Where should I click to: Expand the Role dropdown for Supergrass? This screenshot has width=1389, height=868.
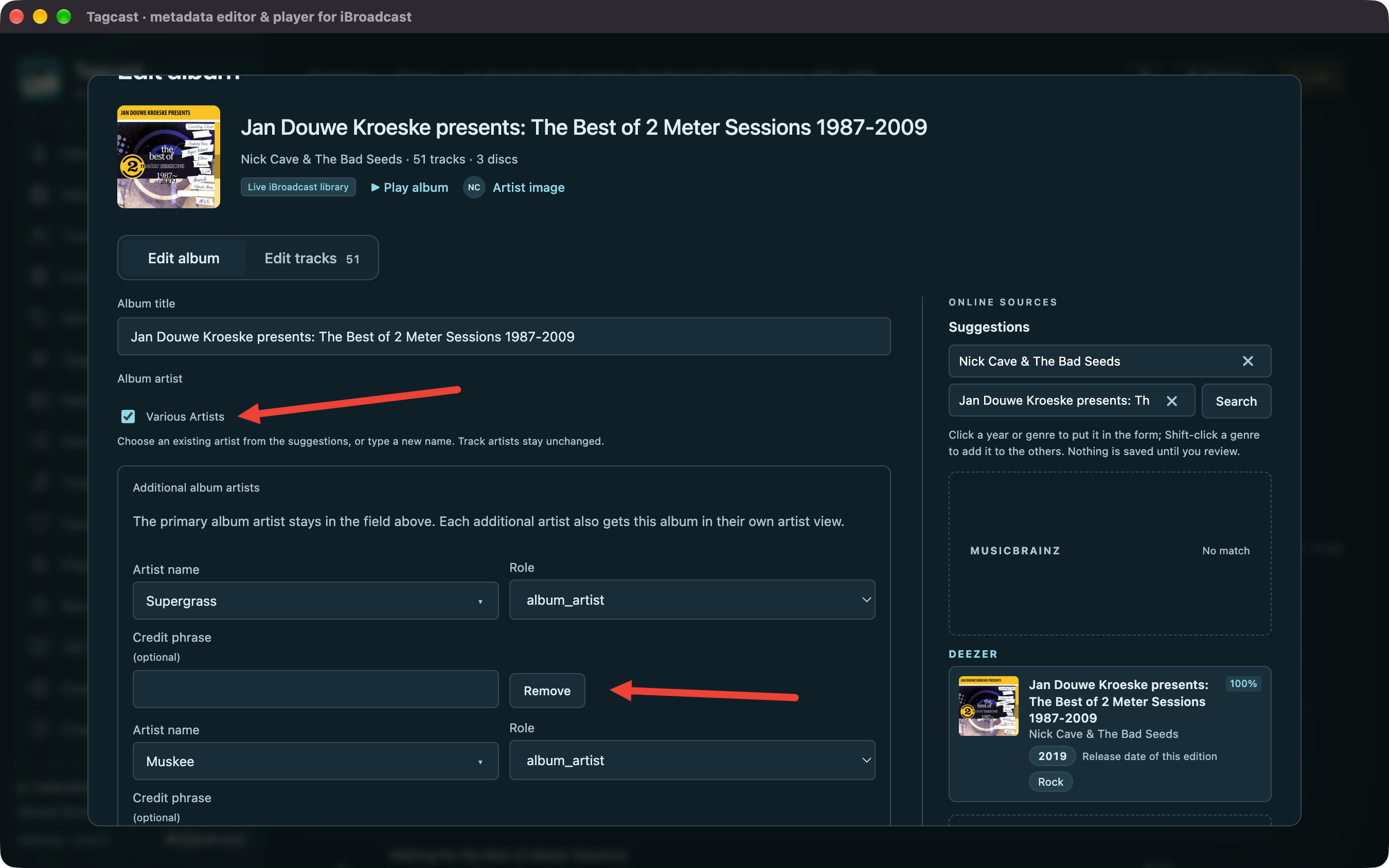pyautogui.click(x=691, y=600)
